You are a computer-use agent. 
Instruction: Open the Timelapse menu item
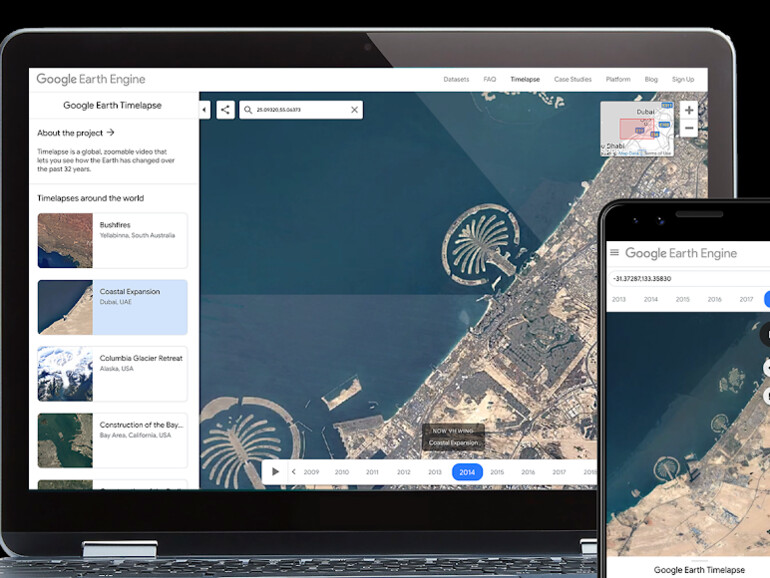(x=525, y=79)
